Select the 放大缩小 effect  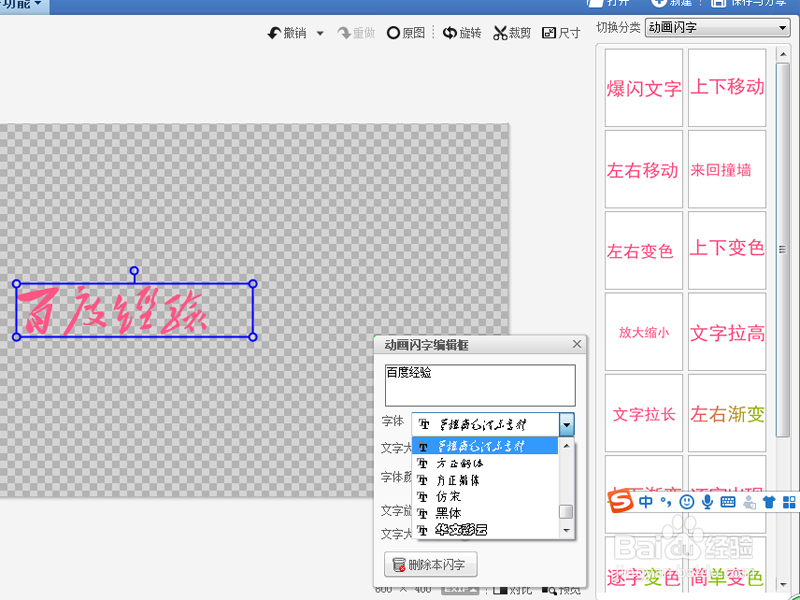click(643, 332)
